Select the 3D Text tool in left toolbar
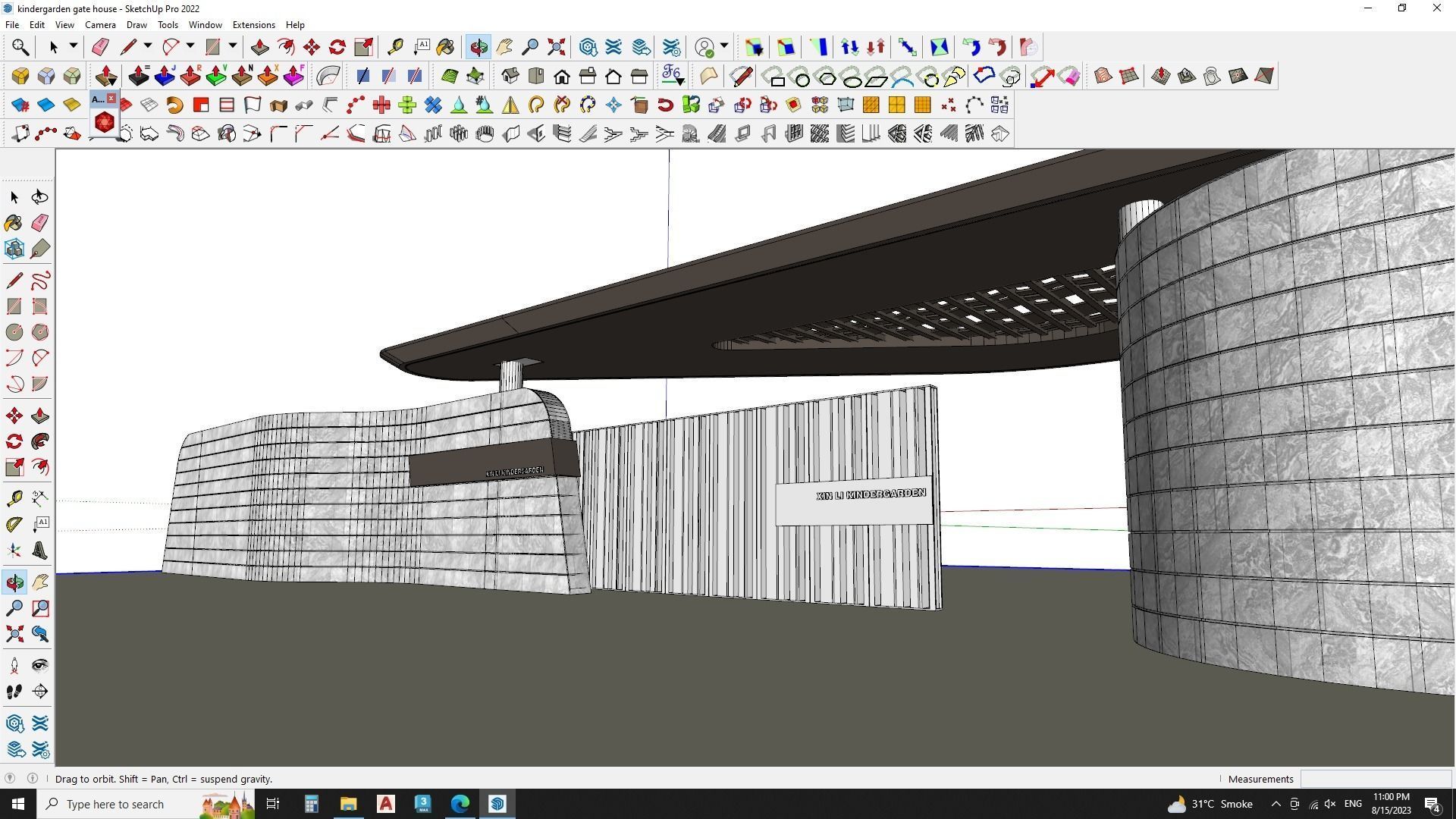The width and height of the screenshot is (1456, 819). [x=40, y=551]
